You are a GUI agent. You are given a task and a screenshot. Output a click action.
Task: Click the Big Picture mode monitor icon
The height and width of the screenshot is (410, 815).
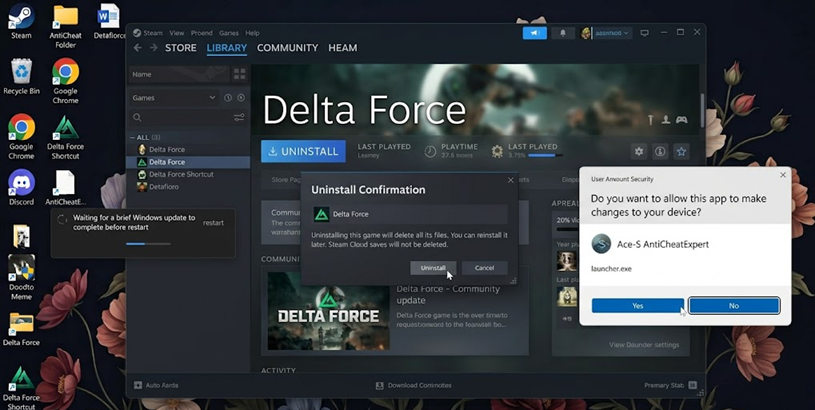pos(645,33)
